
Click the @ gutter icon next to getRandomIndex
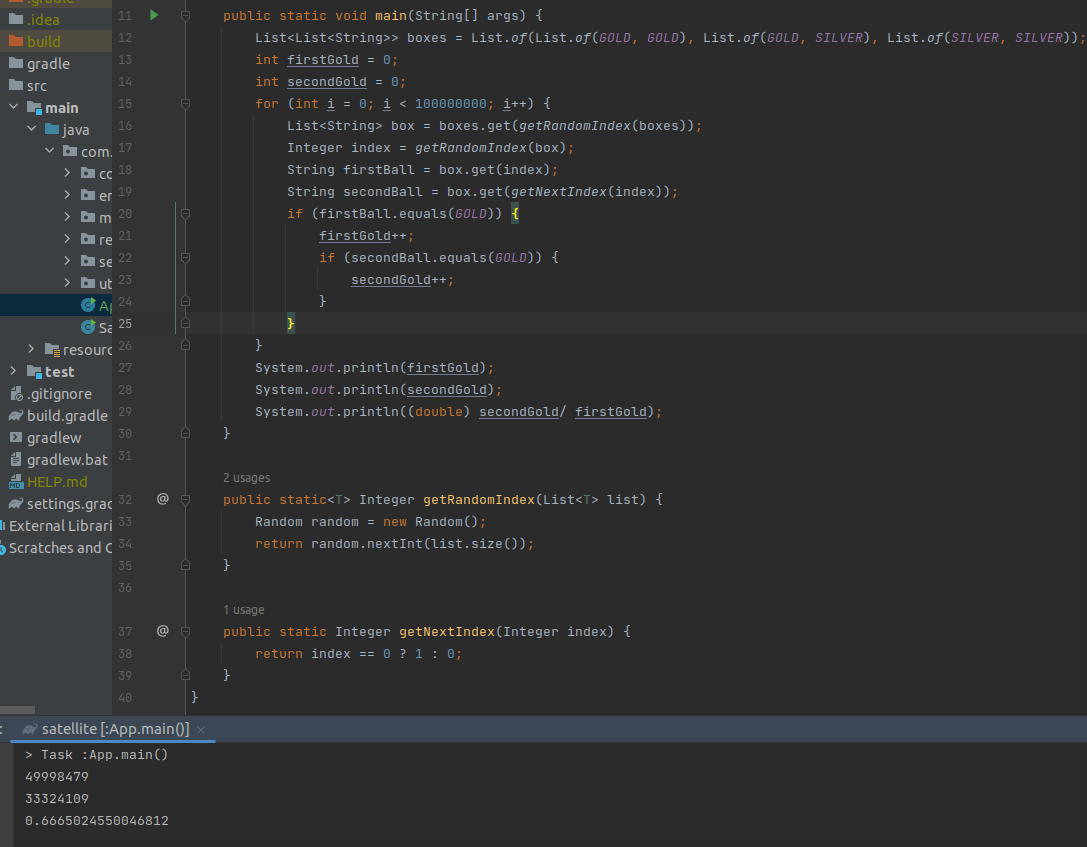pos(163,499)
